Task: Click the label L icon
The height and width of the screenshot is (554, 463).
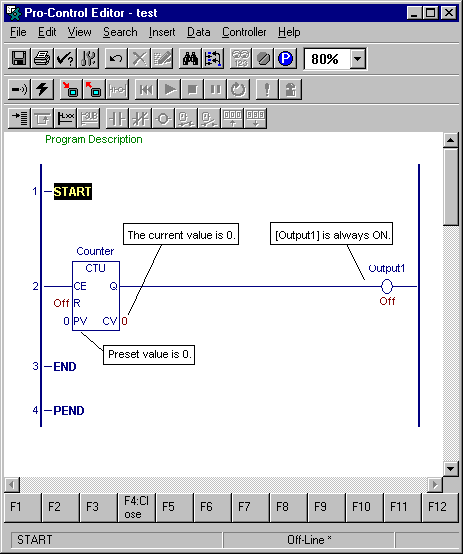Action: pos(65,118)
